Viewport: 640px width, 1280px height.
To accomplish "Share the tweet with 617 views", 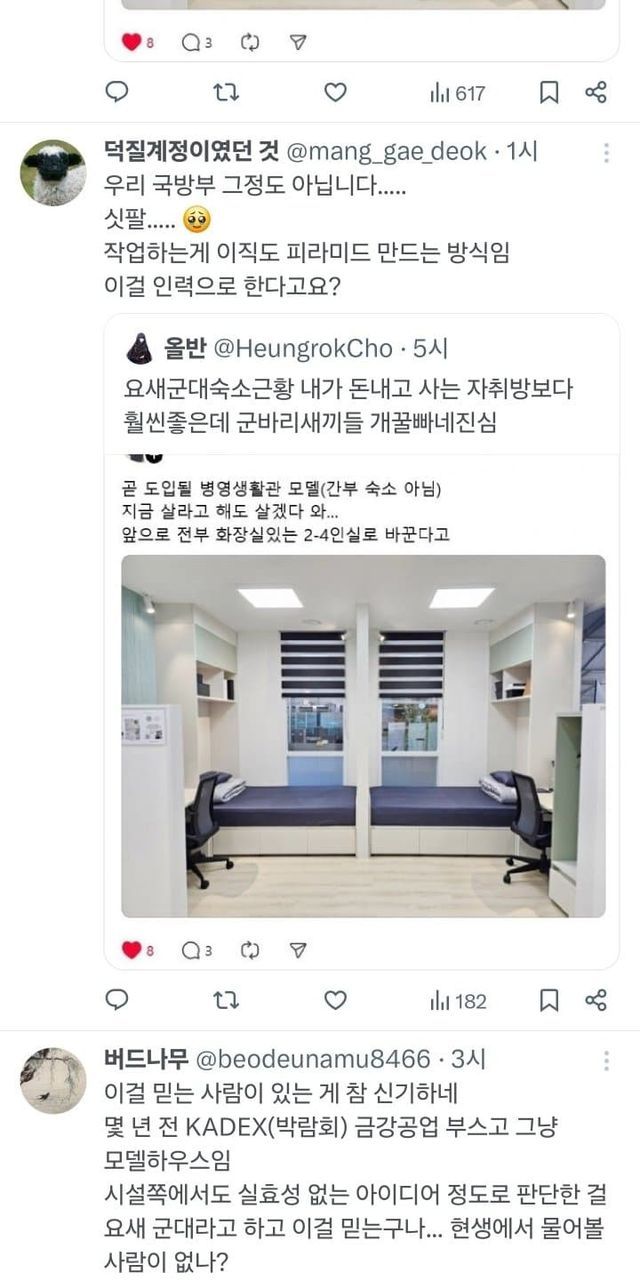I will point(596,93).
